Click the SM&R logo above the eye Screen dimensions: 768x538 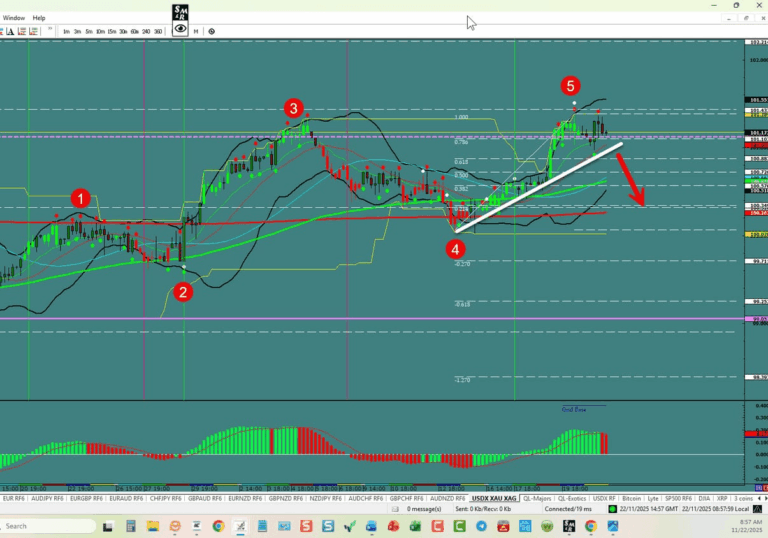[180, 13]
